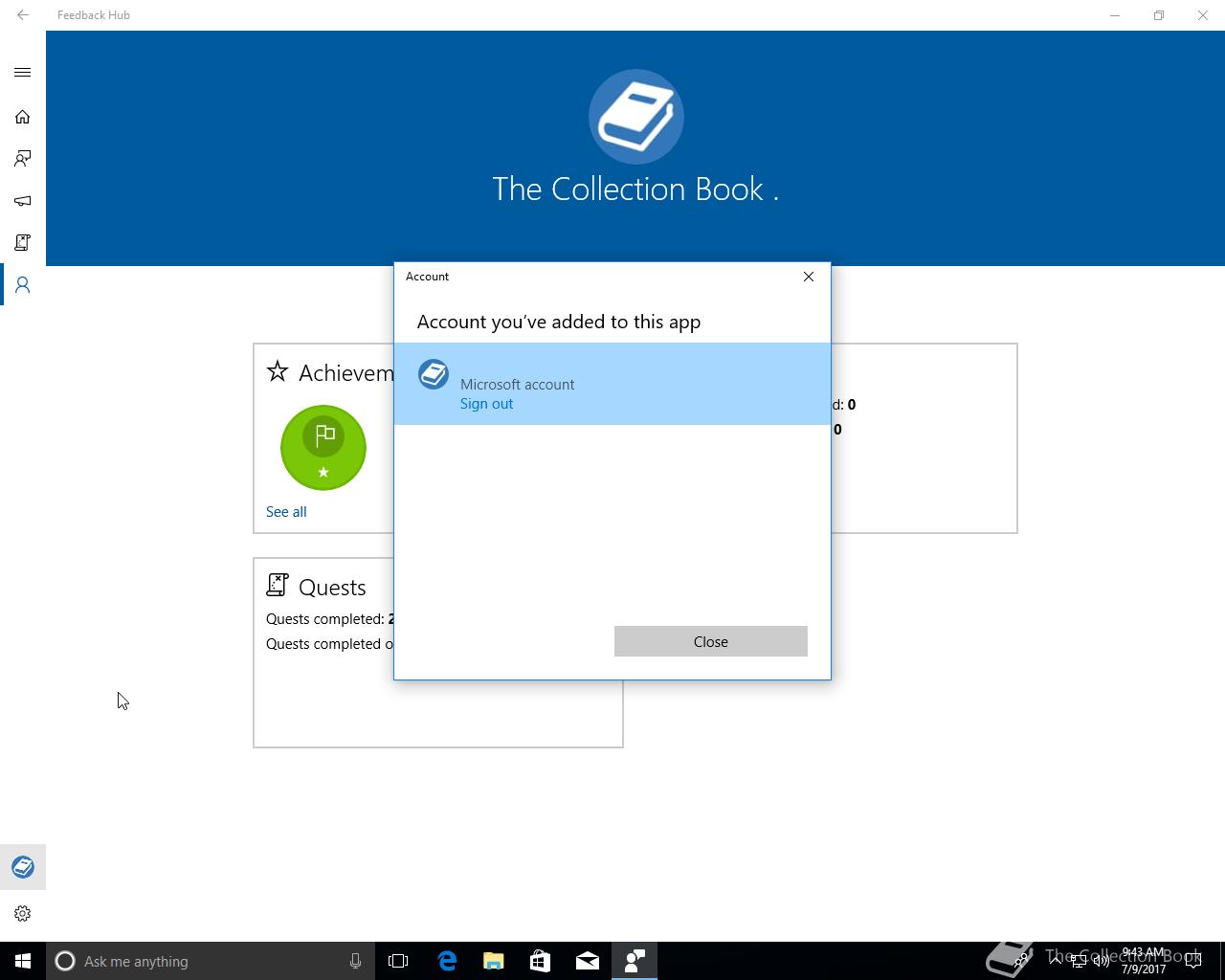Click the Quests heading icon
This screenshot has height=980, width=1225.
point(278,585)
